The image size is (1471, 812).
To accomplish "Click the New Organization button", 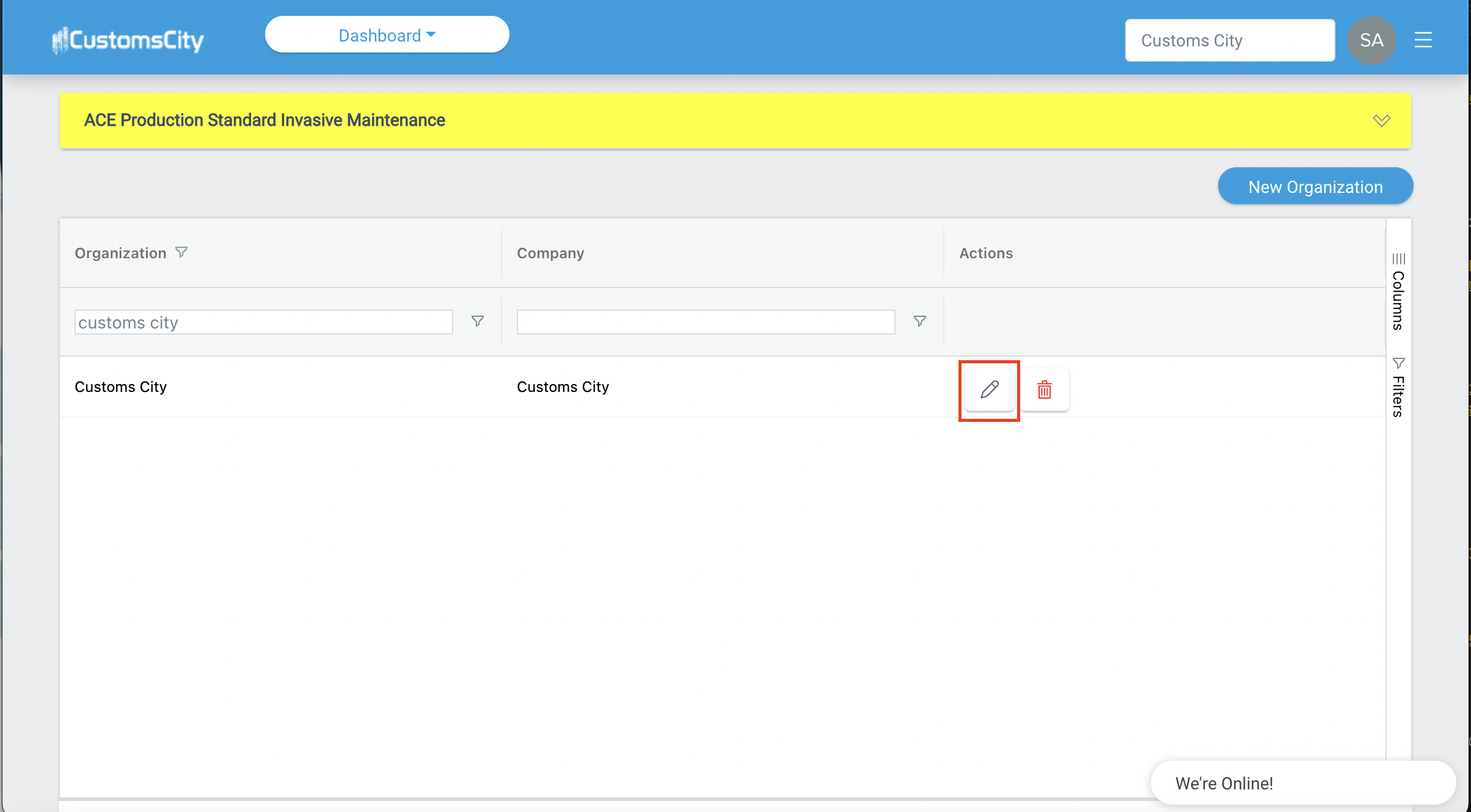I will tap(1315, 186).
